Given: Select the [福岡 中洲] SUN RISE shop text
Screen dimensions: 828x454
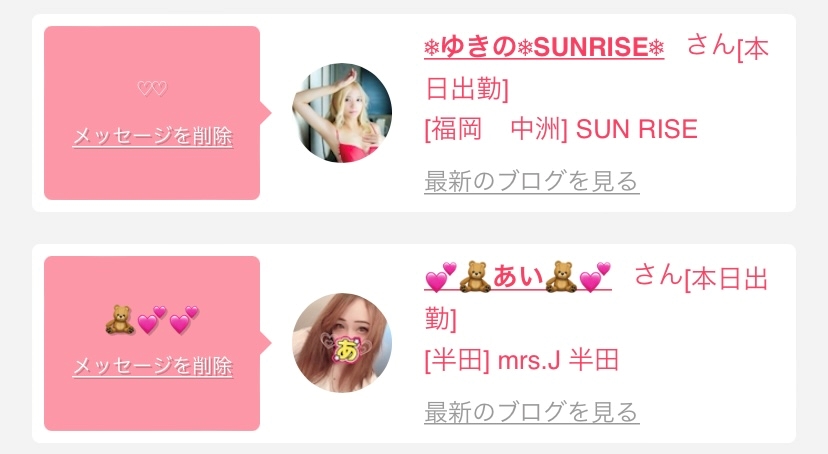Looking at the screenshot, I should [x=561, y=129].
